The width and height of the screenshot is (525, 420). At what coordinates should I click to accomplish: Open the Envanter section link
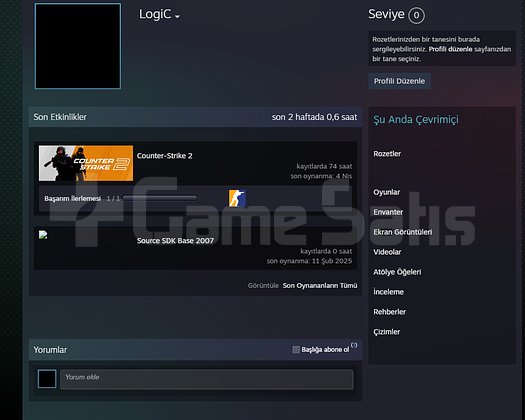[x=388, y=212]
